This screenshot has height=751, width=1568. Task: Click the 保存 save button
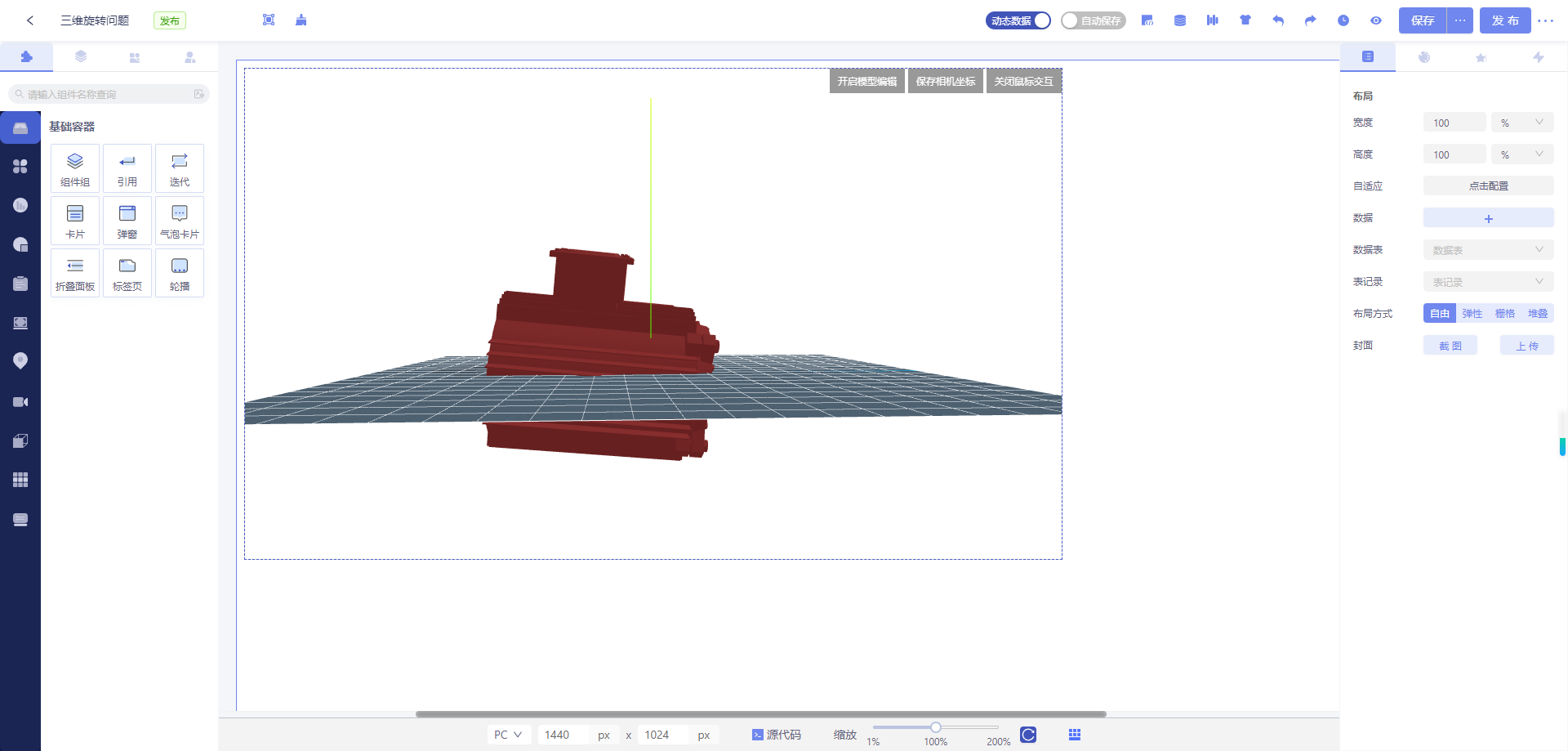[x=1423, y=20]
